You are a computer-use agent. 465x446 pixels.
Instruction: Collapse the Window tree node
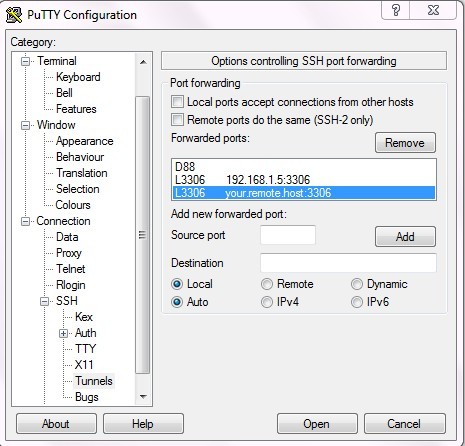25,125
